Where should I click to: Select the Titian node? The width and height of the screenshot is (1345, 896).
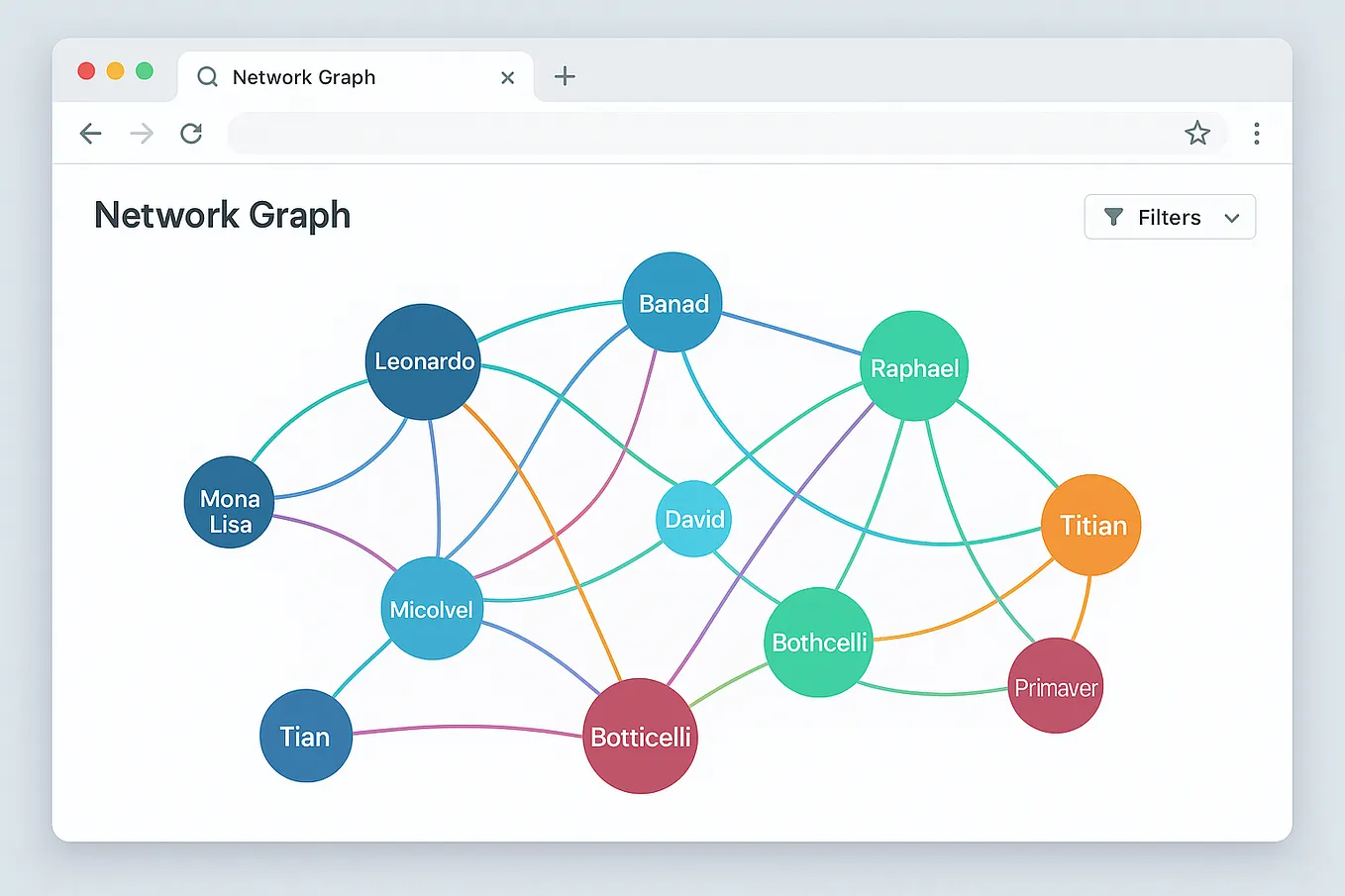click(1090, 525)
